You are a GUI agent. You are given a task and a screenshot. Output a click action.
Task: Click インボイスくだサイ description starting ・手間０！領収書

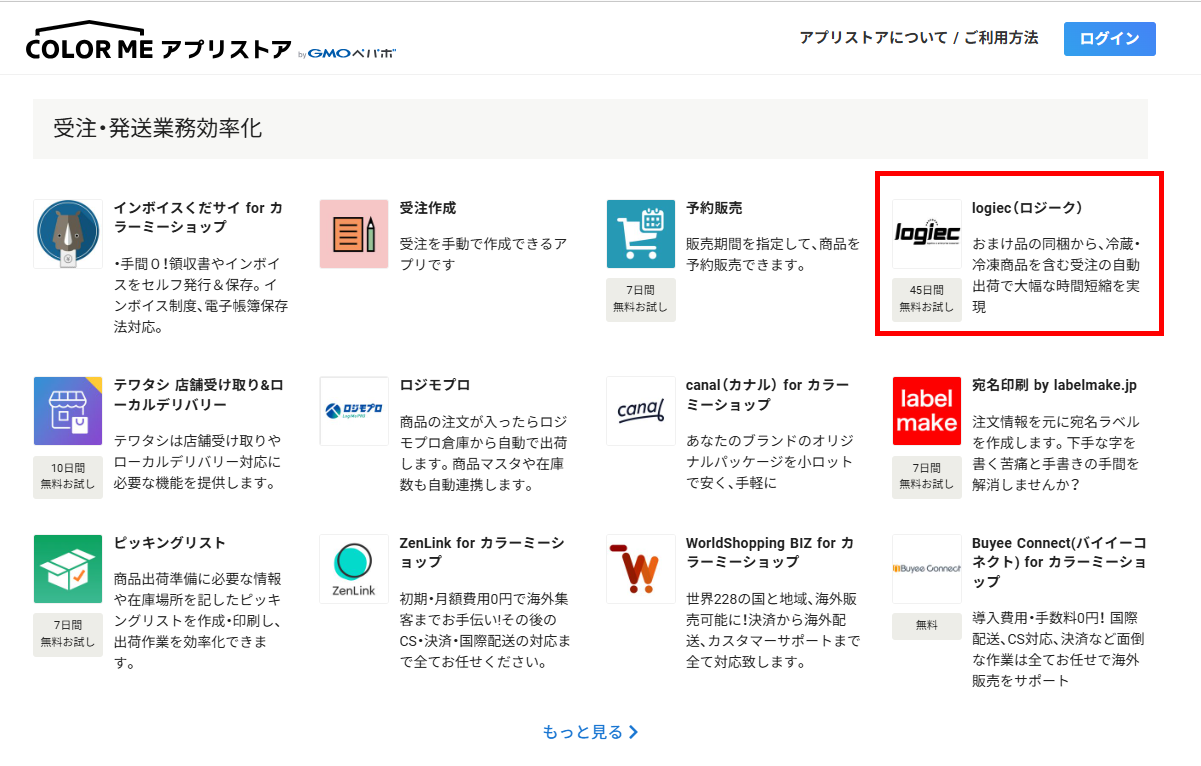(201, 295)
